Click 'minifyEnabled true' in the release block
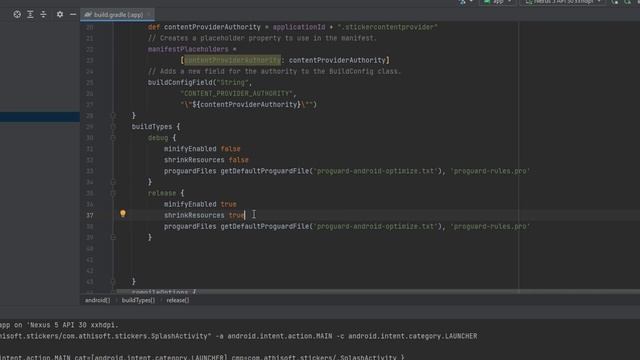The width and height of the screenshot is (640, 360). click(x=200, y=204)
